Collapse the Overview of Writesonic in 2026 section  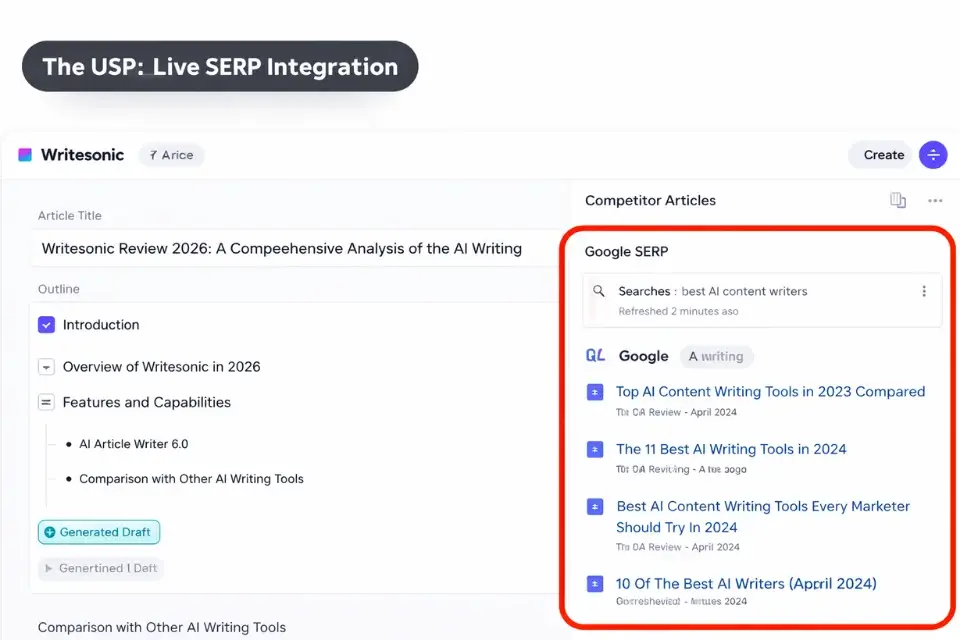(x=46, y=367)
